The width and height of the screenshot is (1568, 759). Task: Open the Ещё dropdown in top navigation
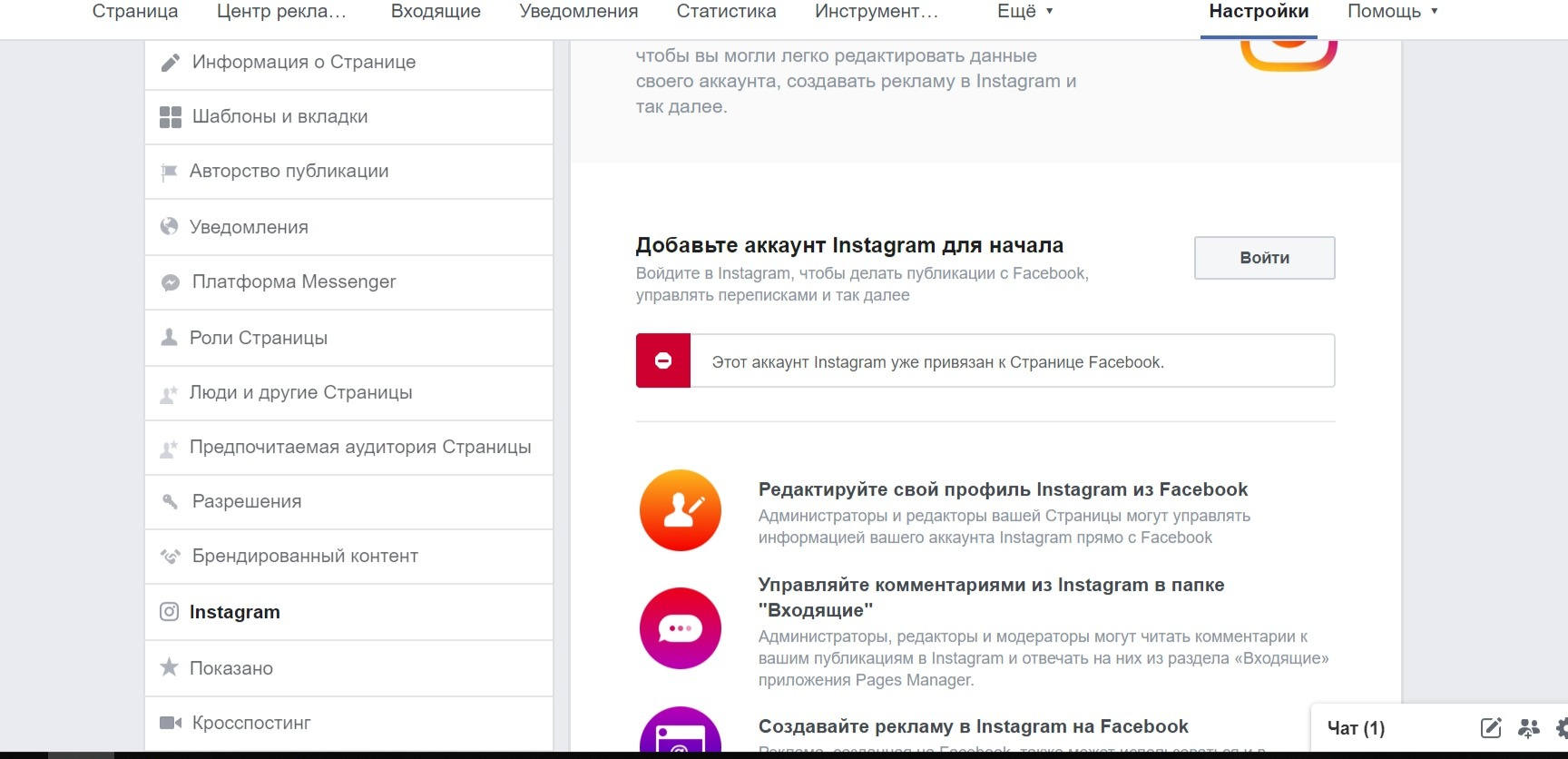click(x=1025, y=12)
